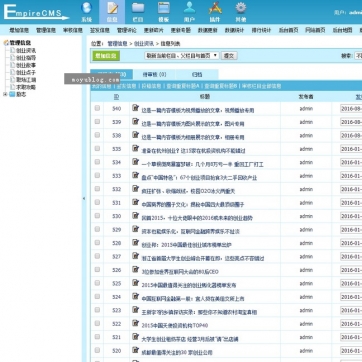Viewport: 362px width, 362px height.
Task: Click the date field in row ID 540
Action: coord(351,109)
